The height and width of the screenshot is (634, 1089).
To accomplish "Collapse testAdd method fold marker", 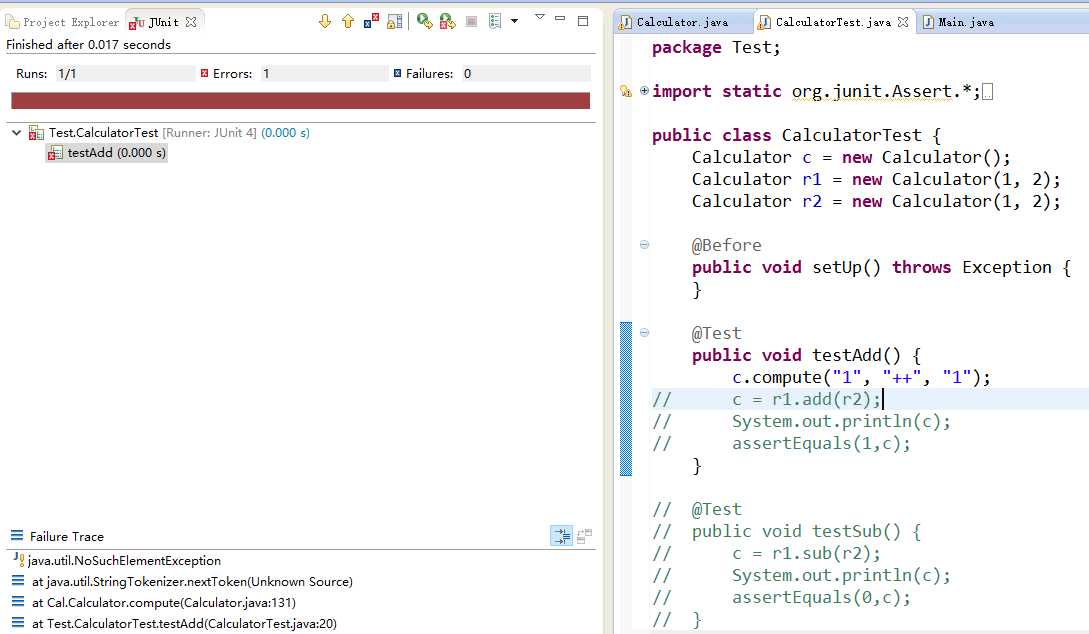I will pyautogui.click(x=644, y=333).
